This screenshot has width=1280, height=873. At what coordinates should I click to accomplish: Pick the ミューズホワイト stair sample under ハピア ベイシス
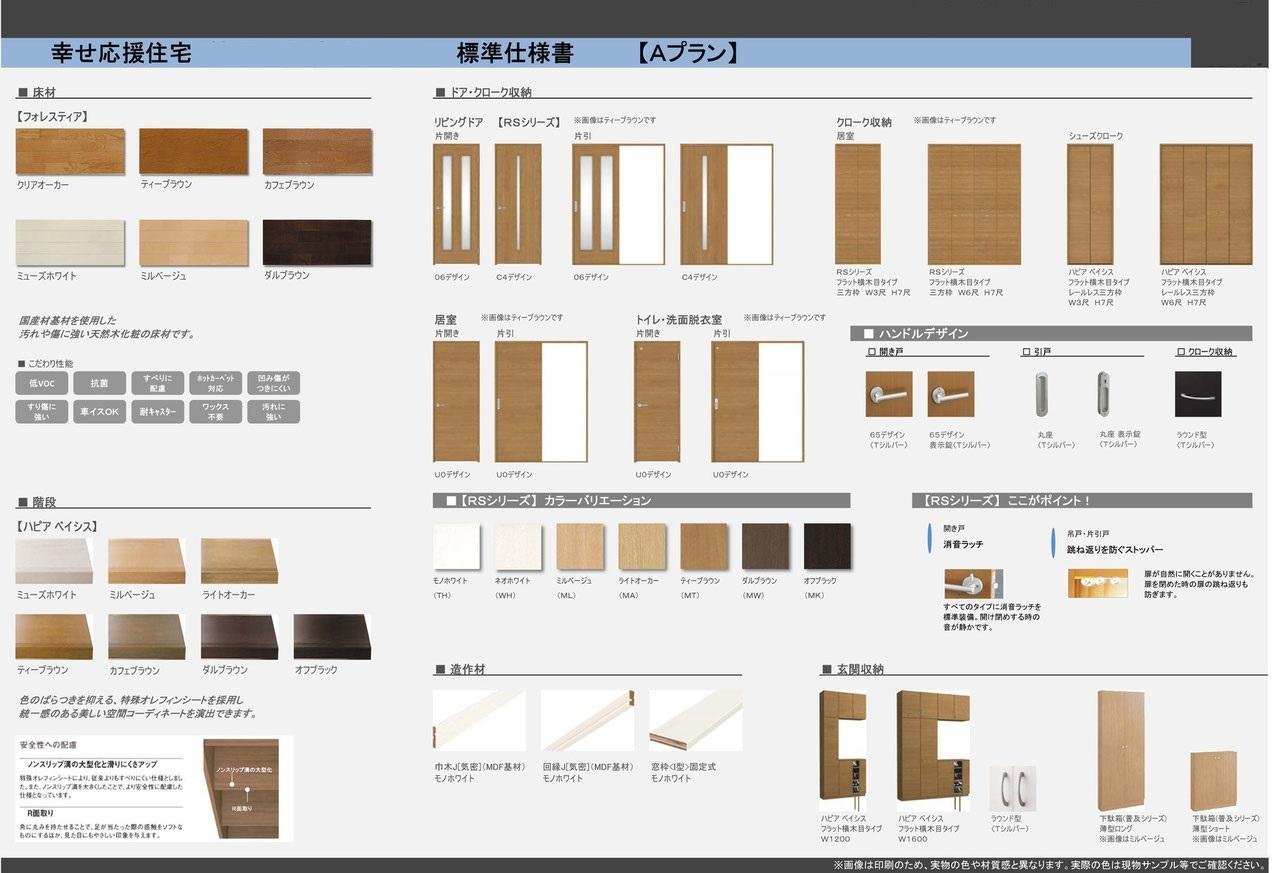54,561
